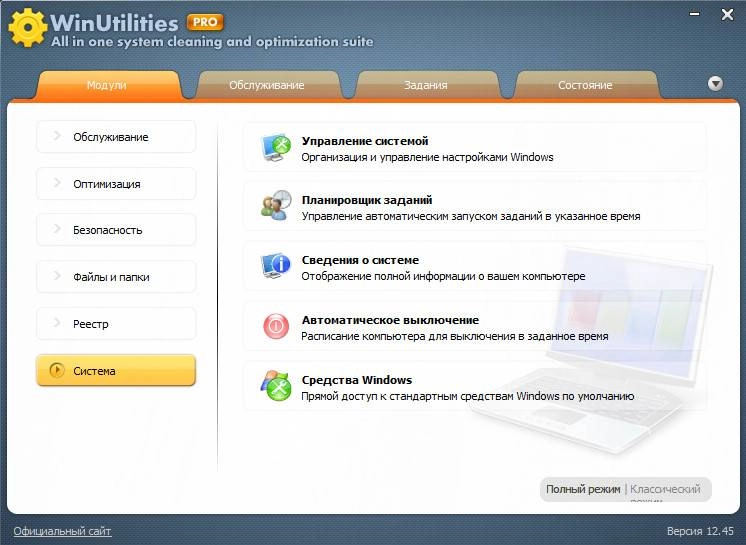Open Сведения о системе title text
746x545 pixels.
360,260
